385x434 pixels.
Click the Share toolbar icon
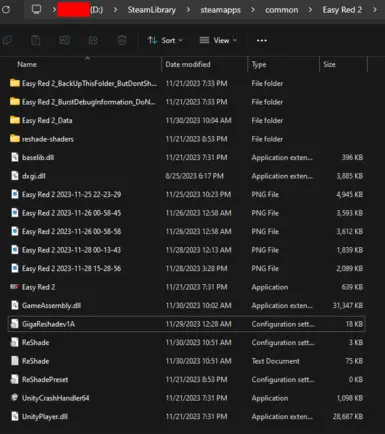click(x=93, y=40)
